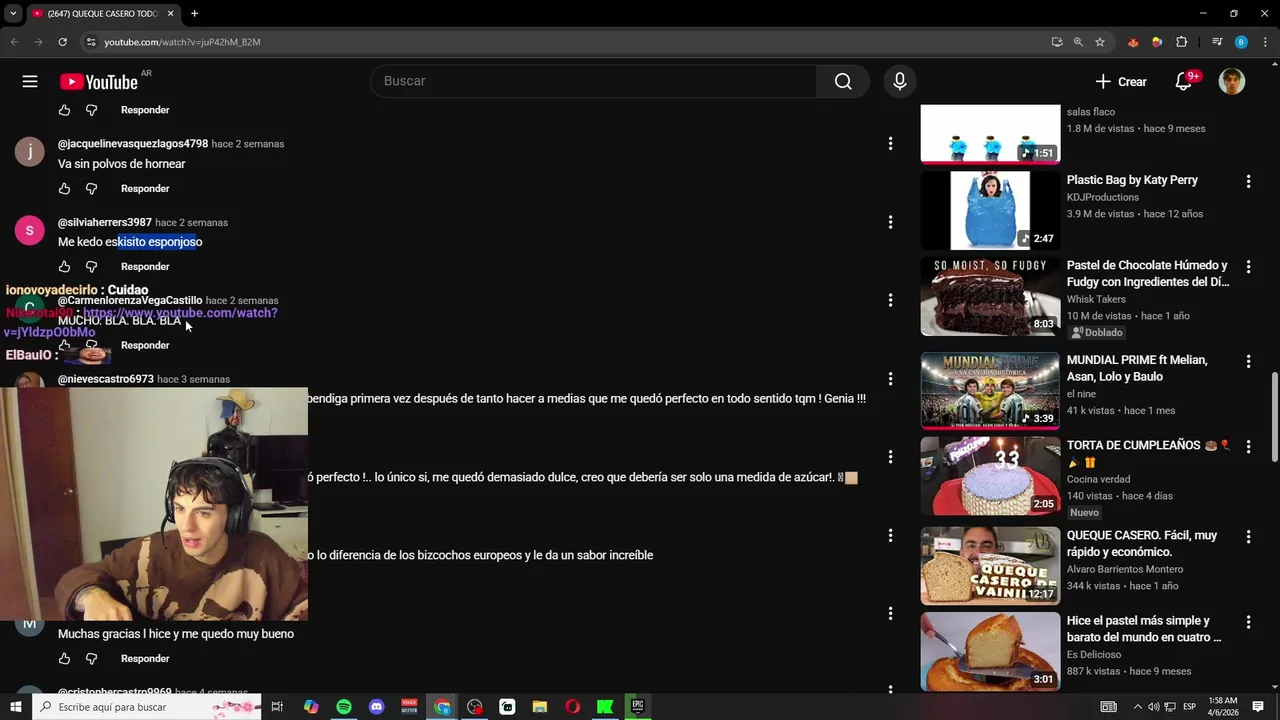This screenshot has height=720, width=1280.
Task: Like silviaherrers3987's comment
Action: pos(64,267)
